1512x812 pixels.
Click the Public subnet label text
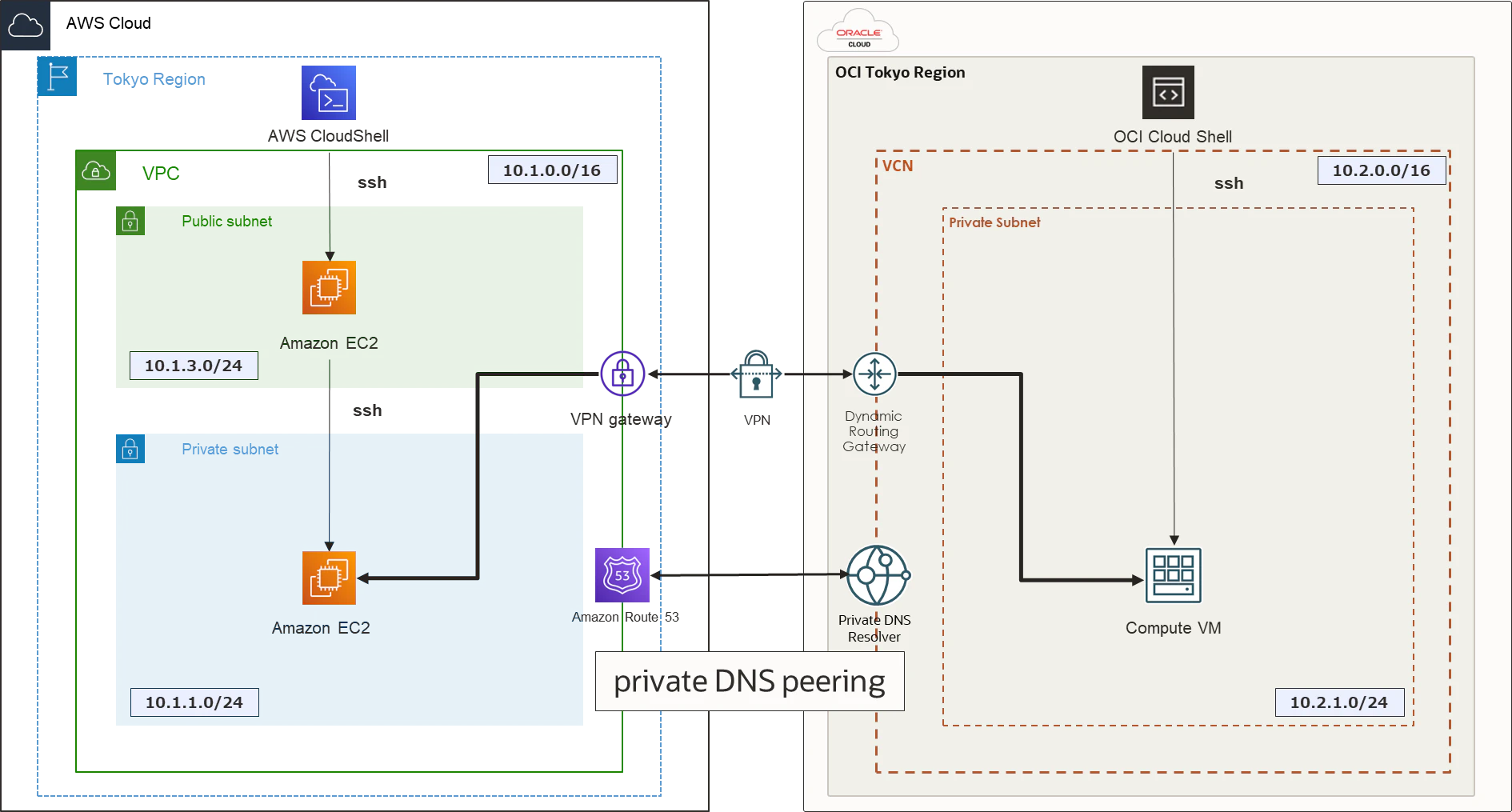[x=227, y=221]
